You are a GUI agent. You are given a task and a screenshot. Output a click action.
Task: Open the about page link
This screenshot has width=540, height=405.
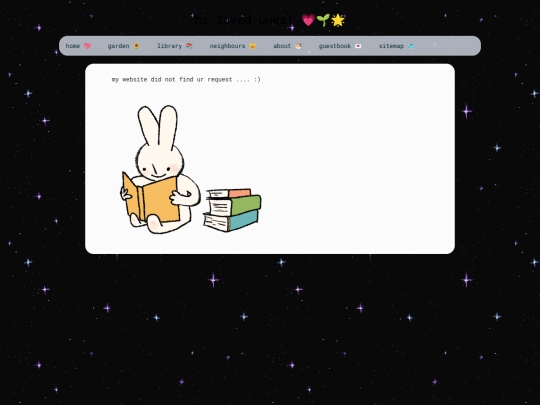(287, 46)
